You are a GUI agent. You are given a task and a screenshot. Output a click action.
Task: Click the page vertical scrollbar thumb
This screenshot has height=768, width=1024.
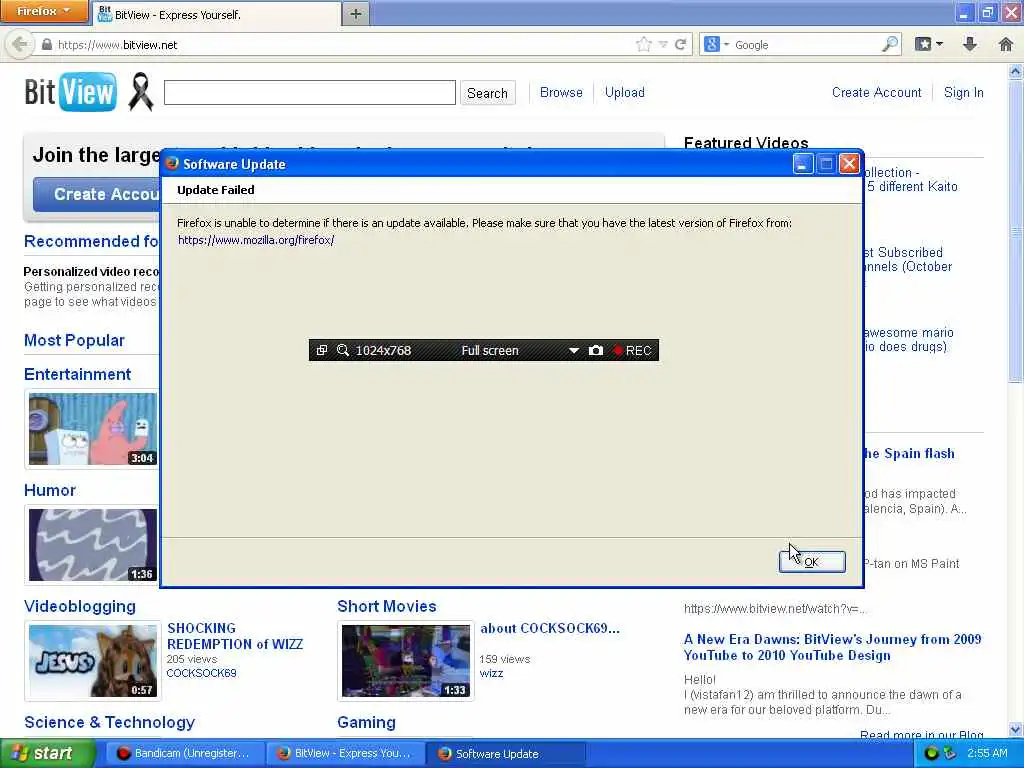tap(1016, 231)
